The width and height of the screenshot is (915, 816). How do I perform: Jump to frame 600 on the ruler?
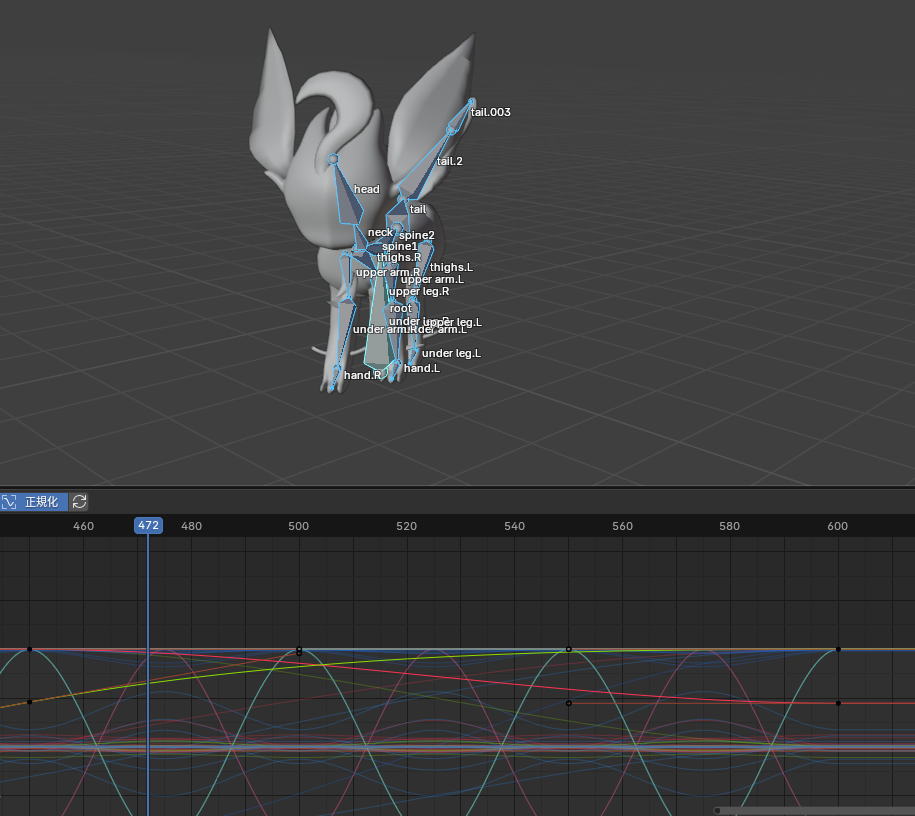(837, 526)
